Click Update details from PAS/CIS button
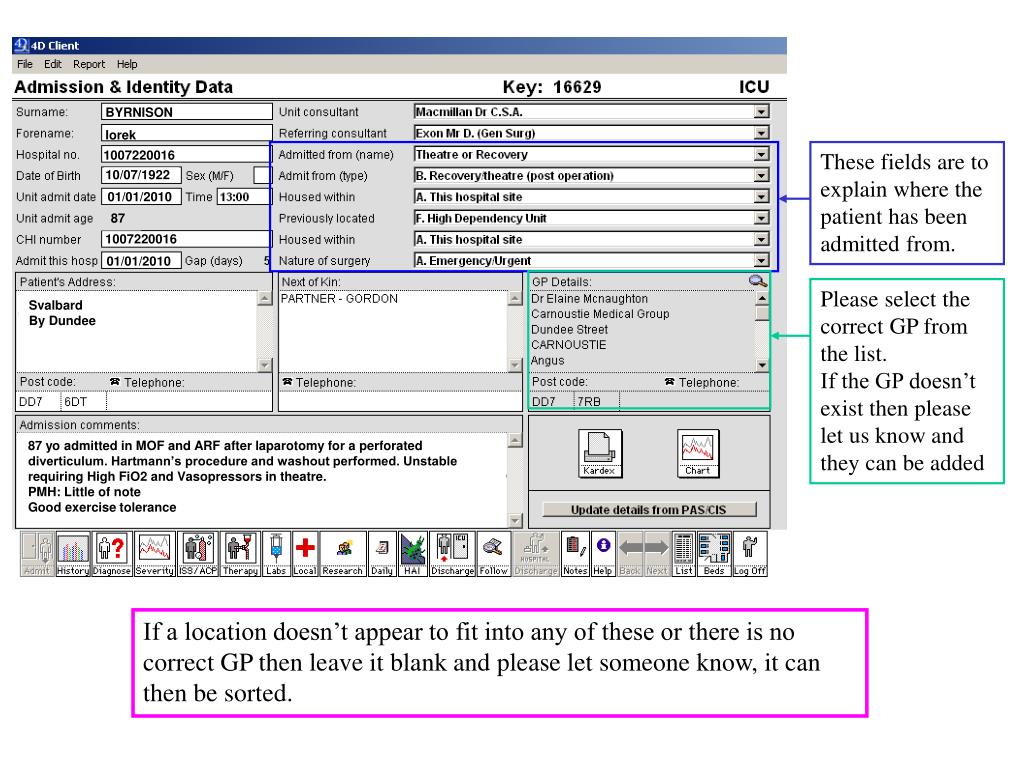 tap(649, 509)
